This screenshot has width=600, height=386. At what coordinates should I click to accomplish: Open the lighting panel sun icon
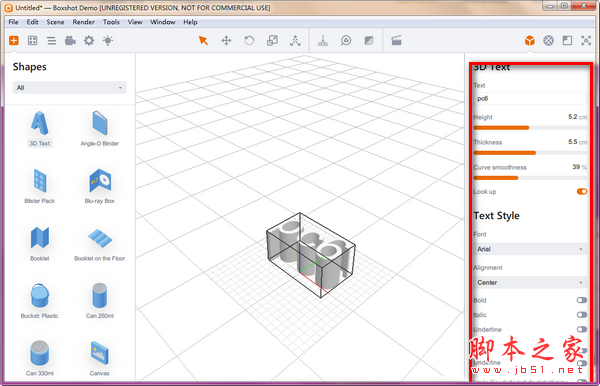(108, 40)
